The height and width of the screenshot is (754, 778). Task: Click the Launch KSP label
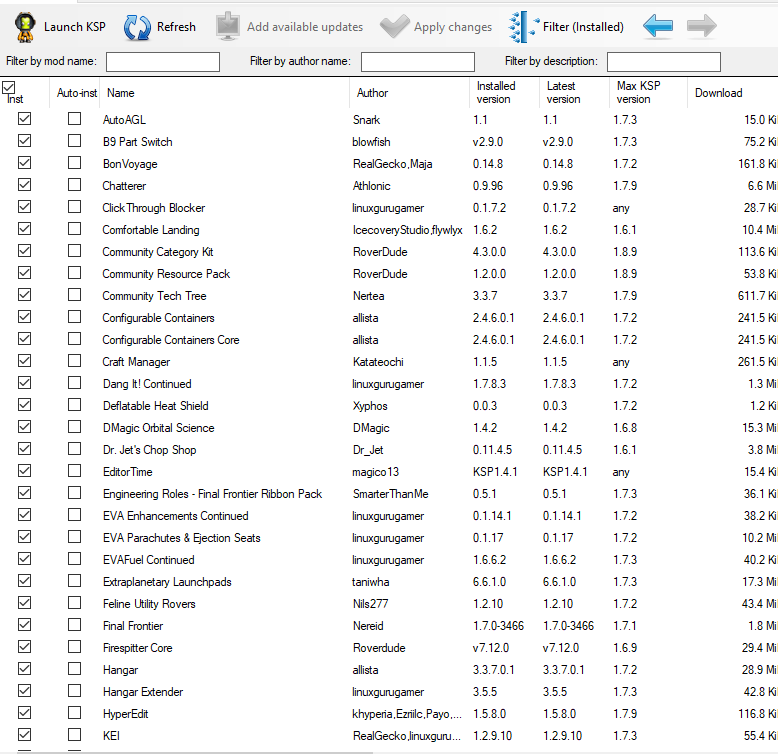tap(74, 27)
